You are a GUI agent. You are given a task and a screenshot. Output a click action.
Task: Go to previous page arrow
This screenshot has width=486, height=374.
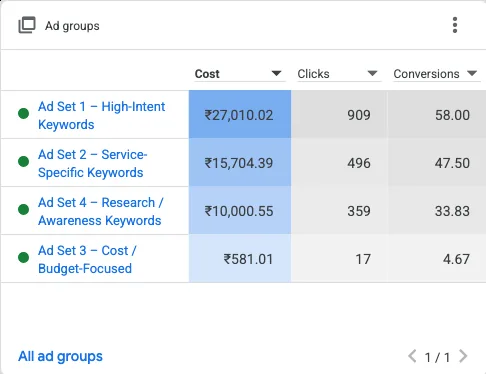pyautogui.click(x=412, y=356)
